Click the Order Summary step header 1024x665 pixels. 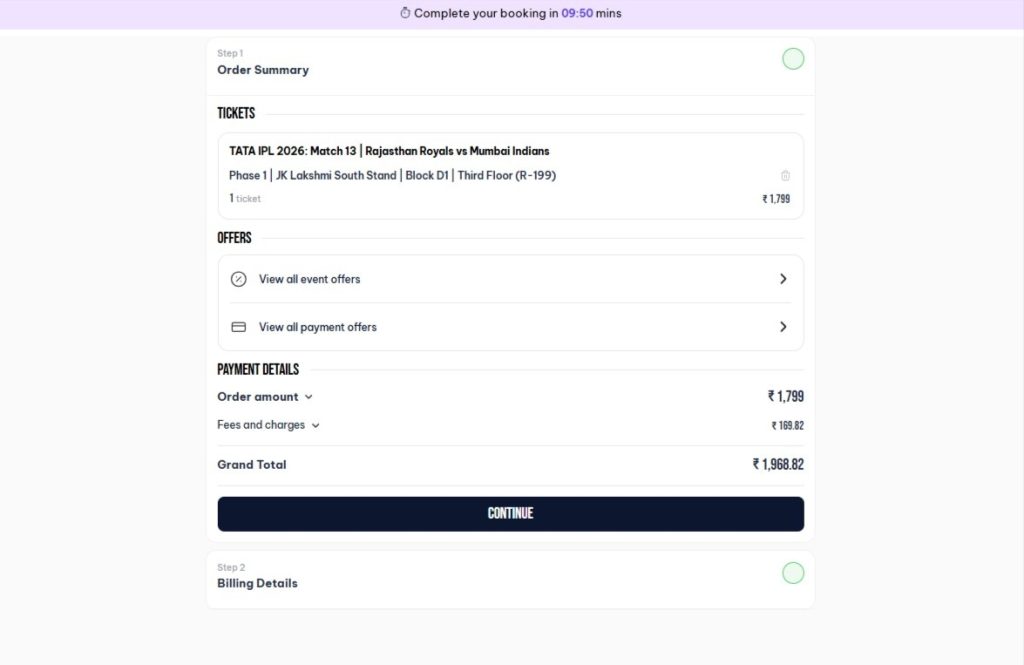(262, 70)
